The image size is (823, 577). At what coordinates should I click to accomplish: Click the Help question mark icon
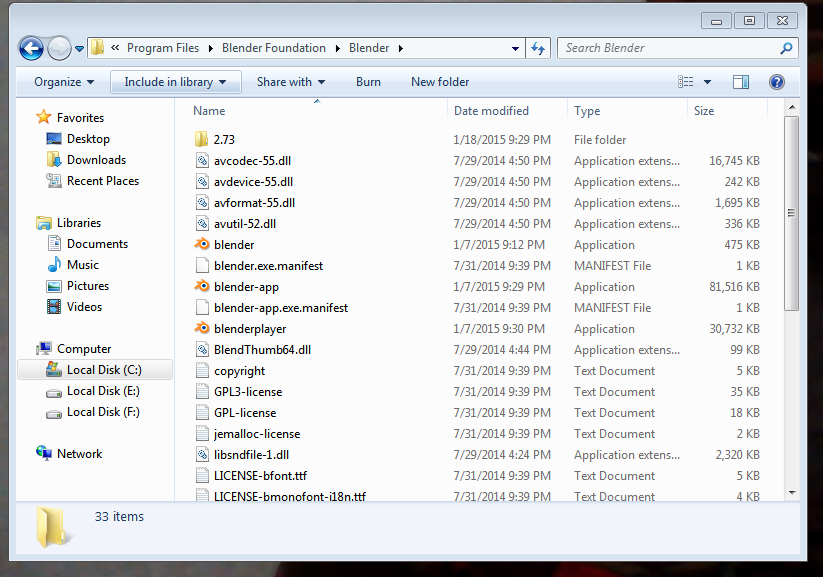point(777,82)
